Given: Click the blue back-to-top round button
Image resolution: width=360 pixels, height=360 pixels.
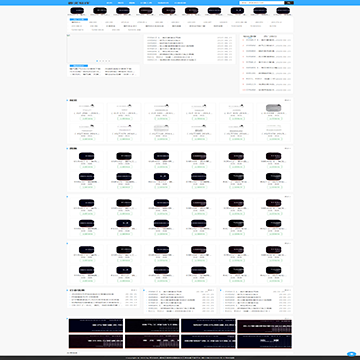Looking at the screenshot, I should click(351, 354).
